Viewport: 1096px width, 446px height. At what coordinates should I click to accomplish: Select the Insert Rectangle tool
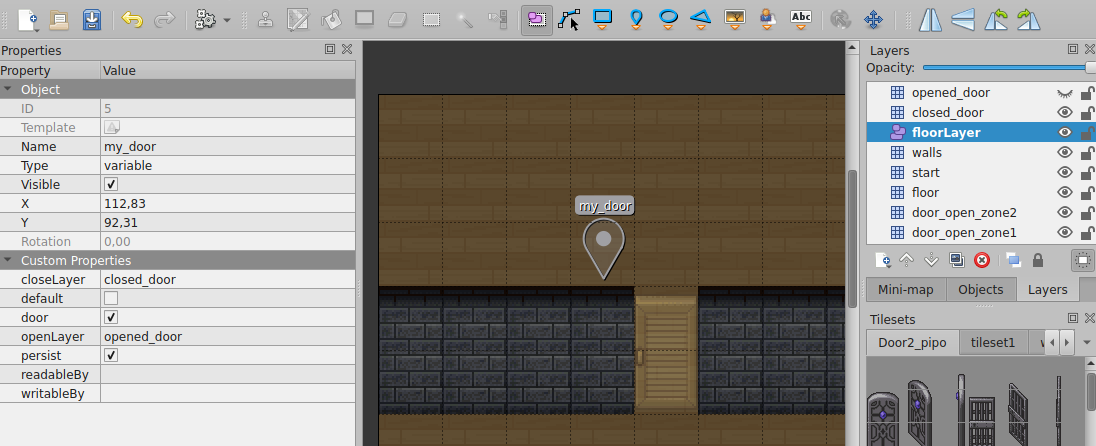click(x=603, y=18)
